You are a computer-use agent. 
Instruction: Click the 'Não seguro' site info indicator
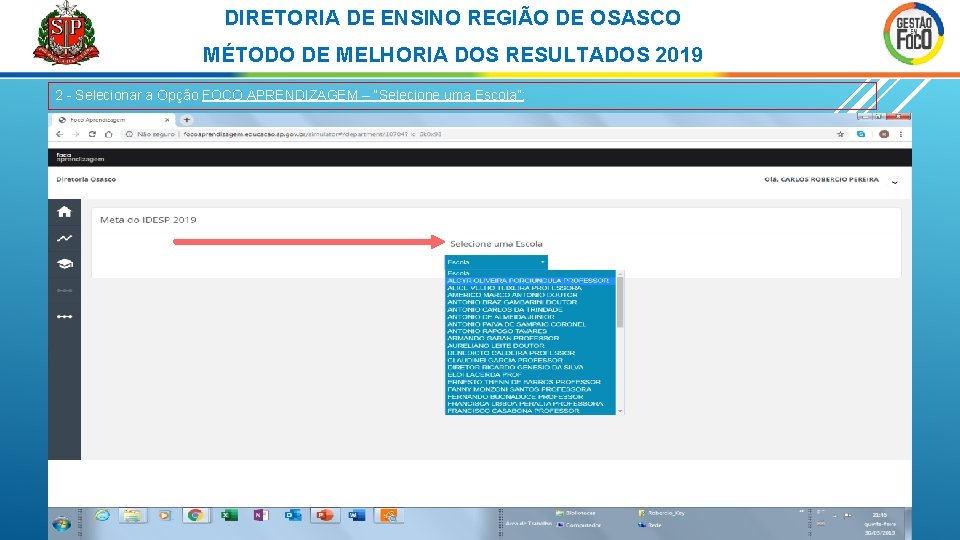tap(151, 134)
